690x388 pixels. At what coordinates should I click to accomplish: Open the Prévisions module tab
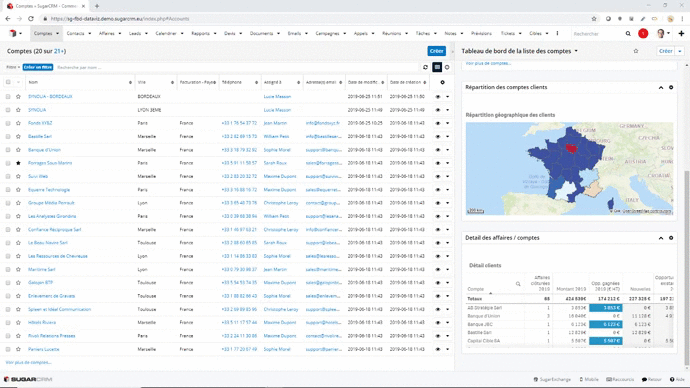(x=481, y=33)
